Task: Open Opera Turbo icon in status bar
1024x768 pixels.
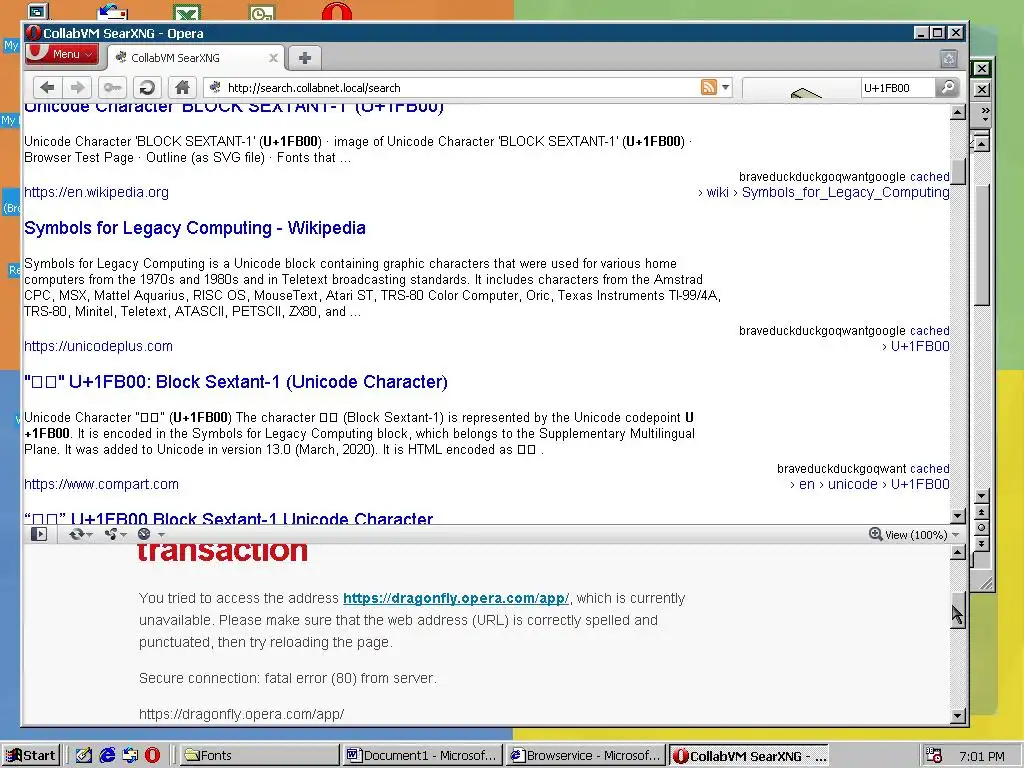Action: [x=144, y=534]
